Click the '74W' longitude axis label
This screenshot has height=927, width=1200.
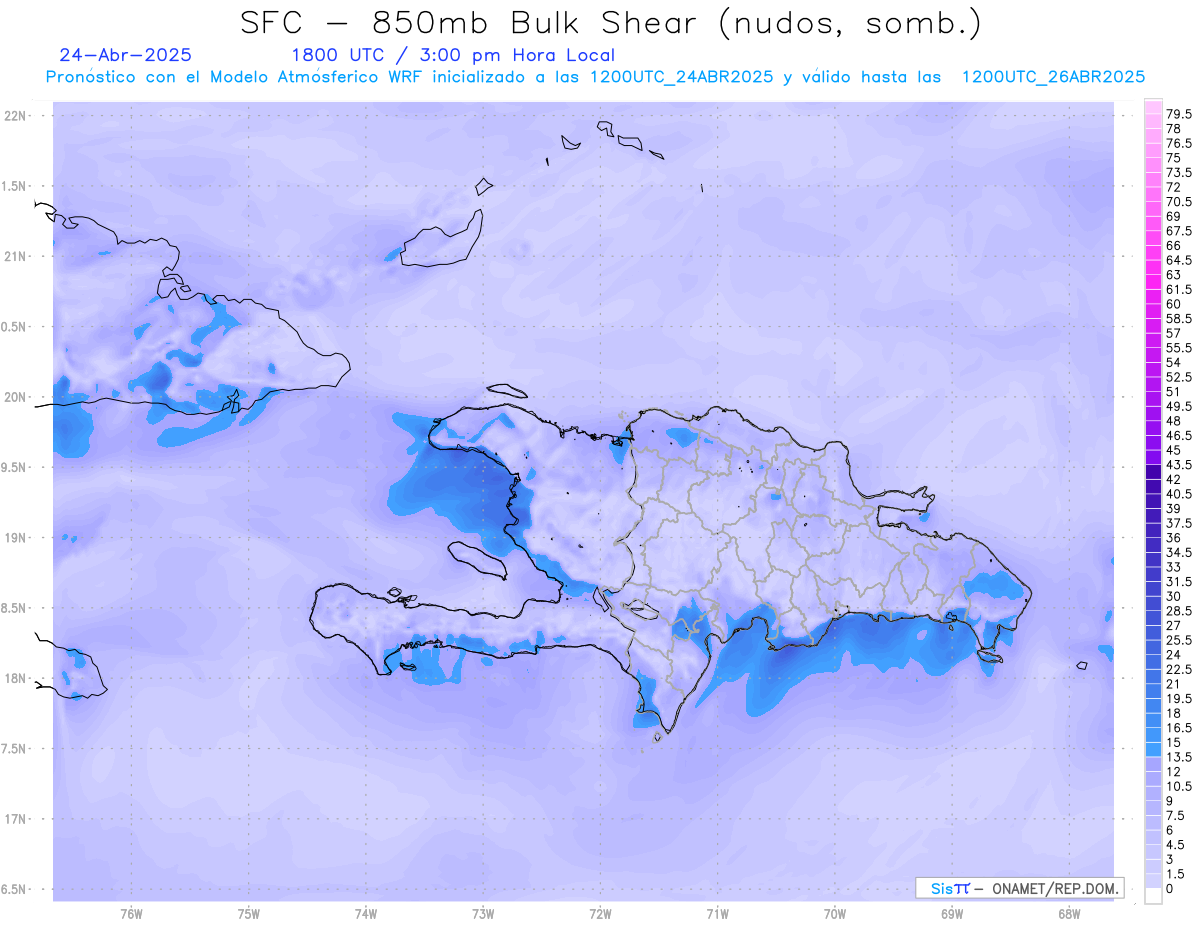(x=366, y=914)
